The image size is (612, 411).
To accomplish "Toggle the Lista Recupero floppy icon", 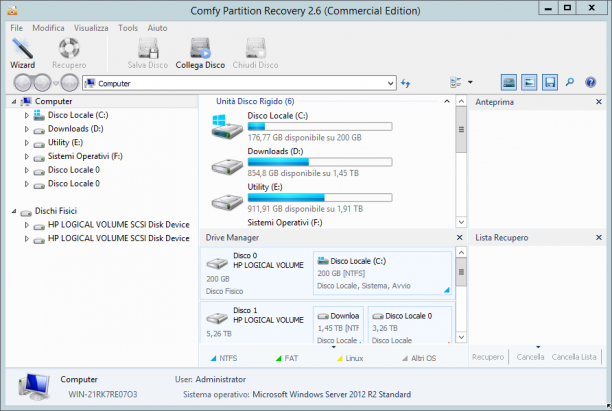I will point(550,82).
